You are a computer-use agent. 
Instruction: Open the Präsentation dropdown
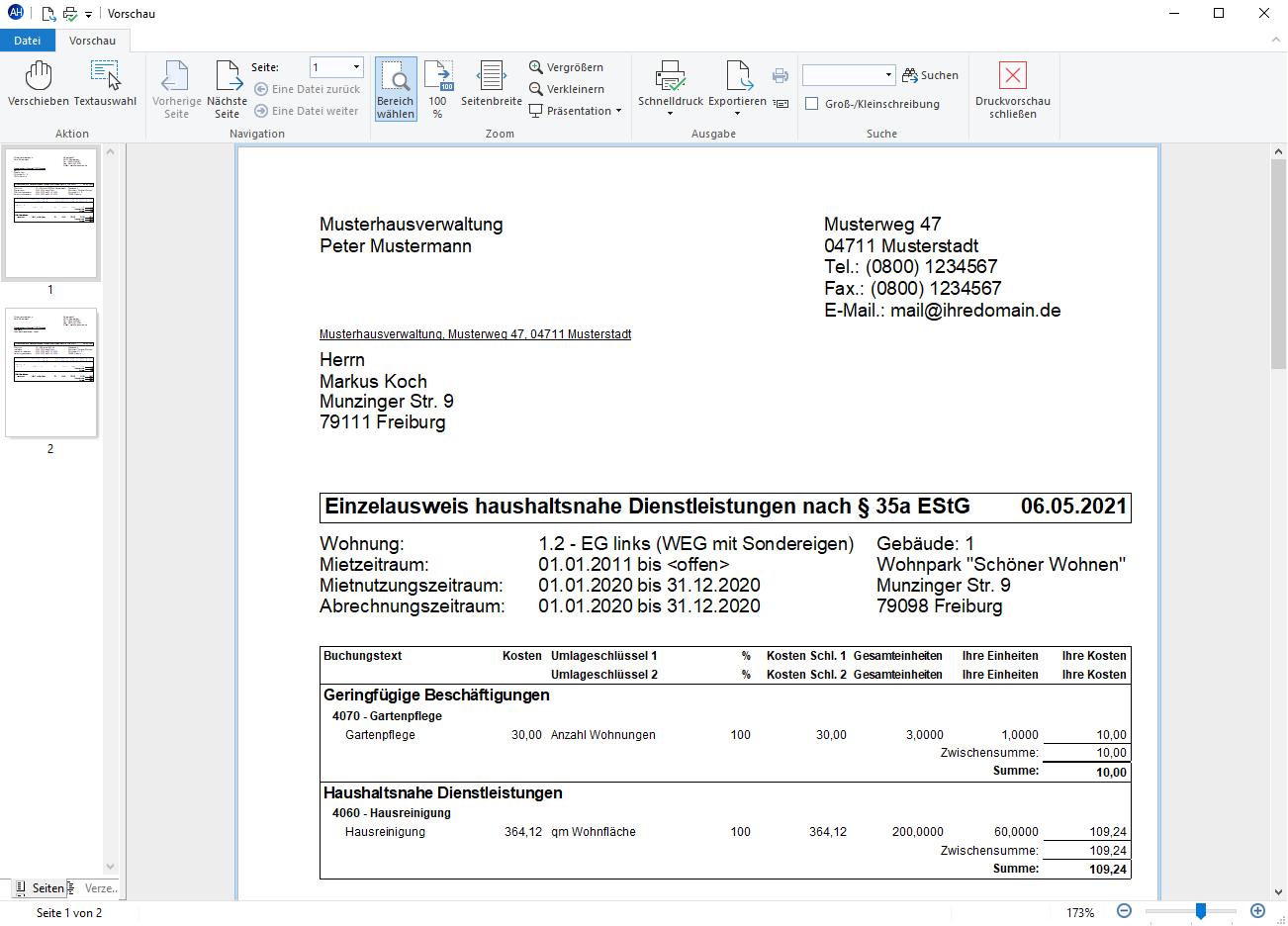(x=576, y=111)
